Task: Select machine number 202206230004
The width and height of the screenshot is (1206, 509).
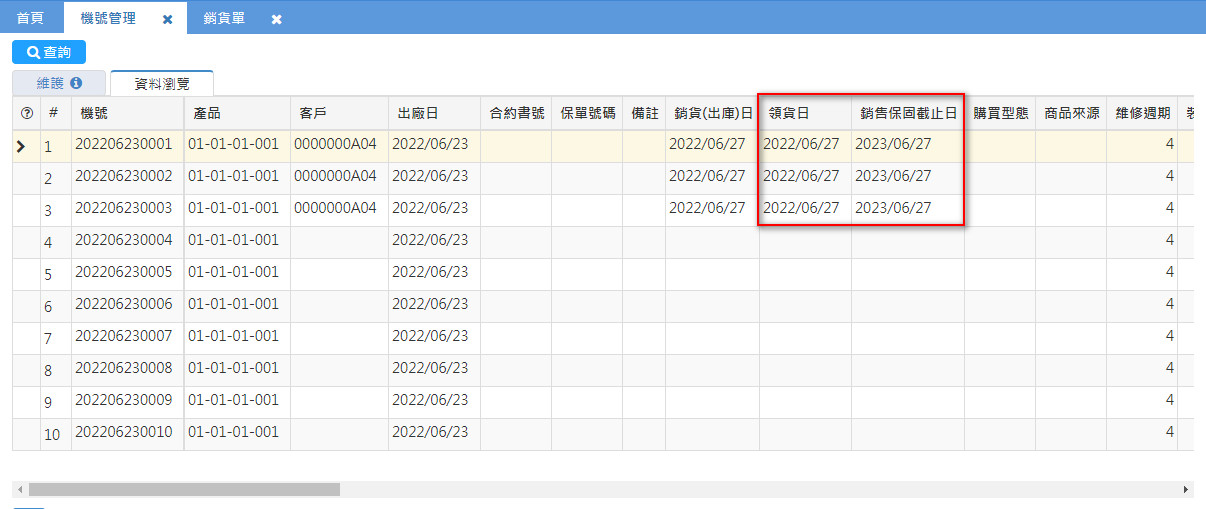Action: point(123,241)
